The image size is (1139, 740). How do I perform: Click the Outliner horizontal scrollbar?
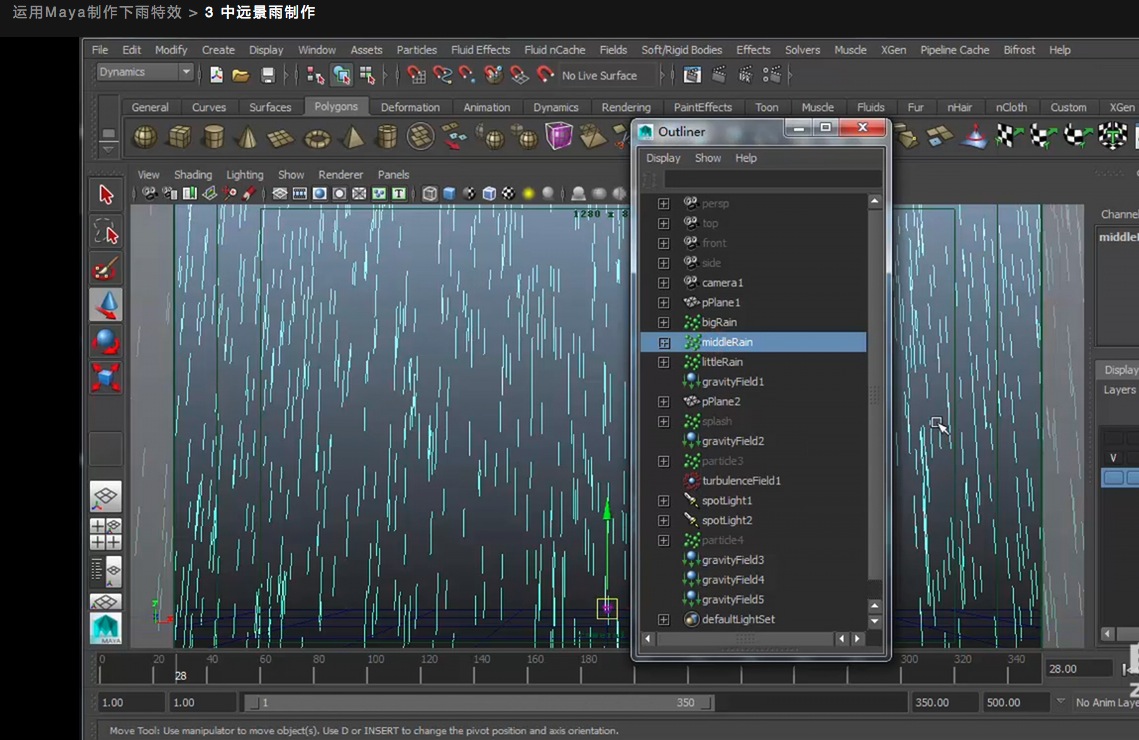(x=745, y=638)
